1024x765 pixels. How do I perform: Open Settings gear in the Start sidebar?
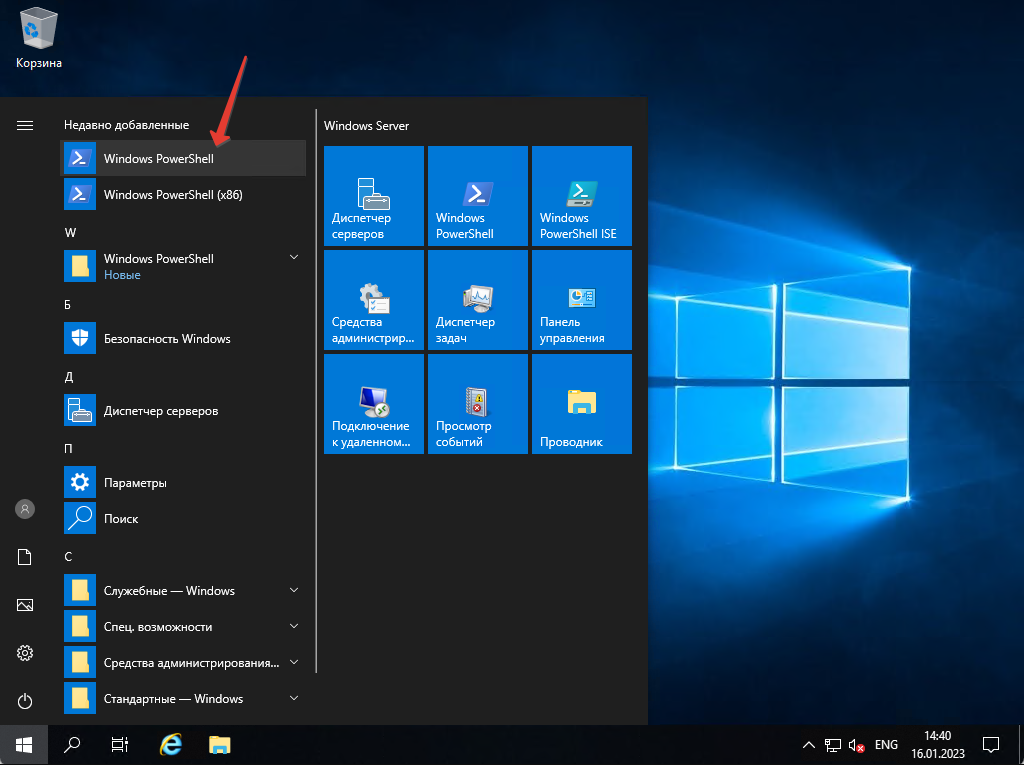pyautogui.click(x=25, y=653)
